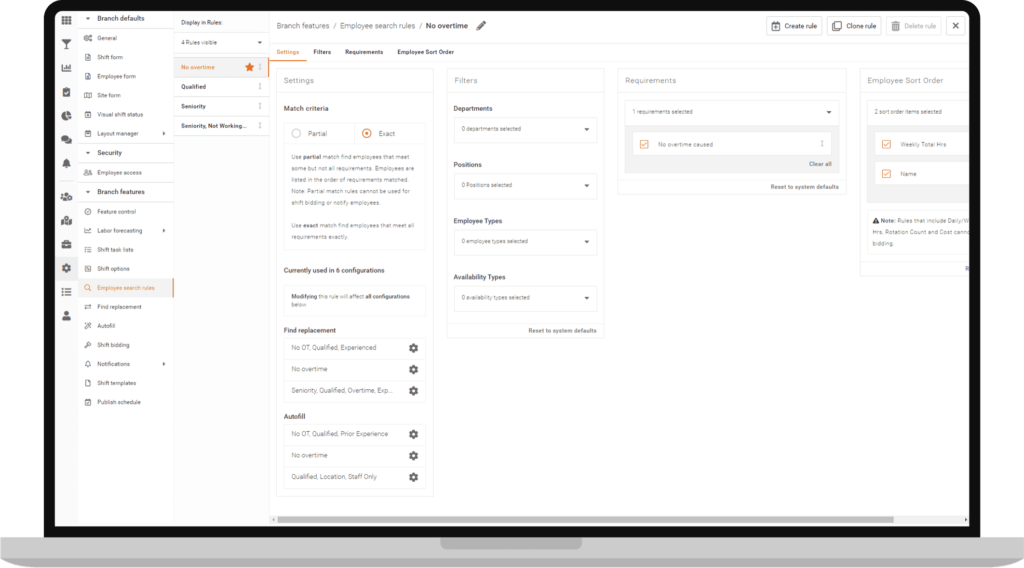
Task: Click the horizontal scrollbar at bottom
Action: (x=585, y=520)
